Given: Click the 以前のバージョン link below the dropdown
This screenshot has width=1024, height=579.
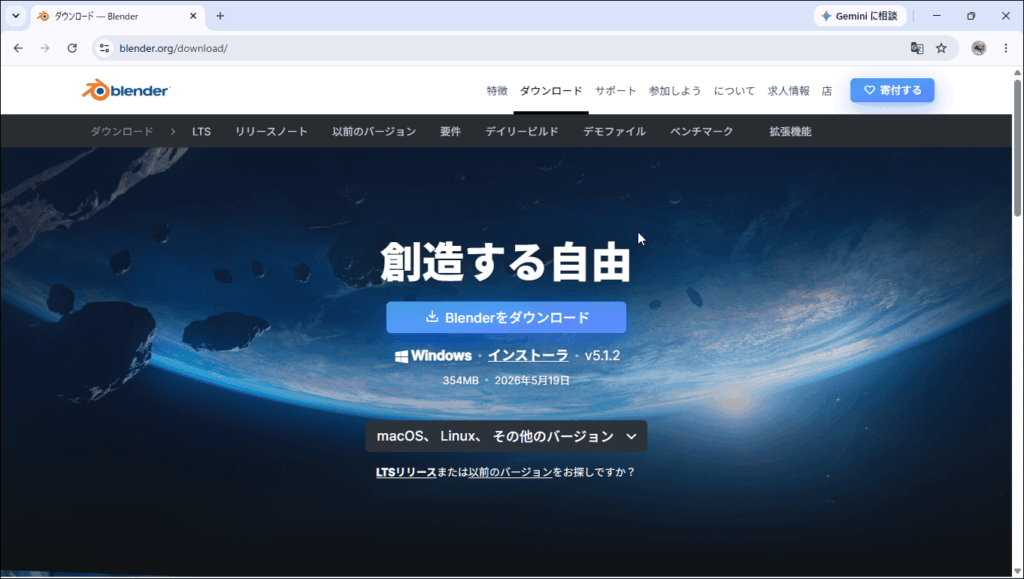Looking at the screenshot, I should pyautogui.click(x=510, y=472).
